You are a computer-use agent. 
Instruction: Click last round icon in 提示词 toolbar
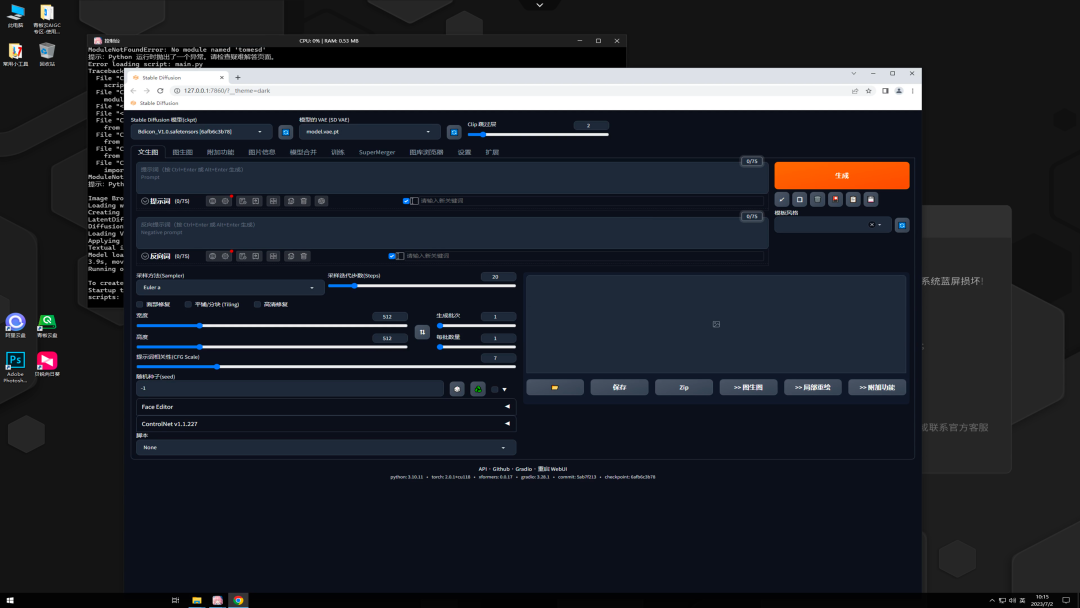coord(322,201)
